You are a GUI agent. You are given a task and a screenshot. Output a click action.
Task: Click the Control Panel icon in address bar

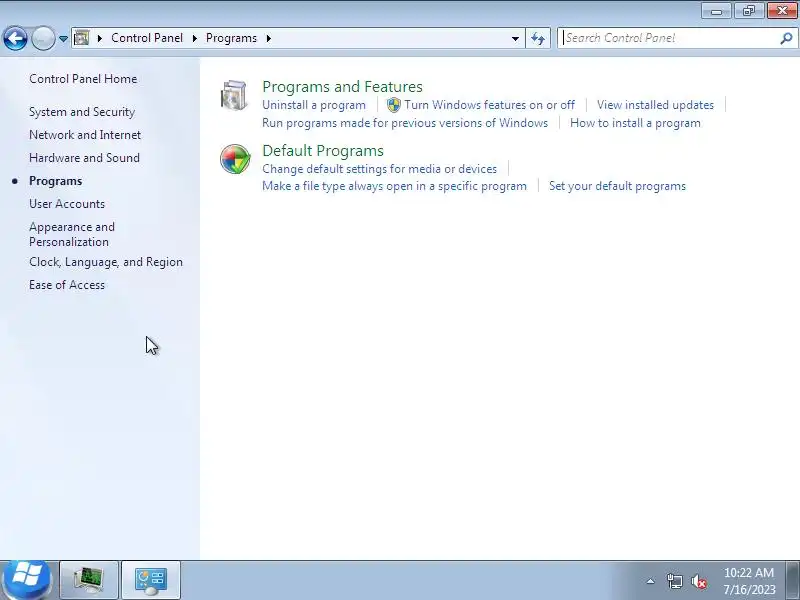tap(82, 38)
